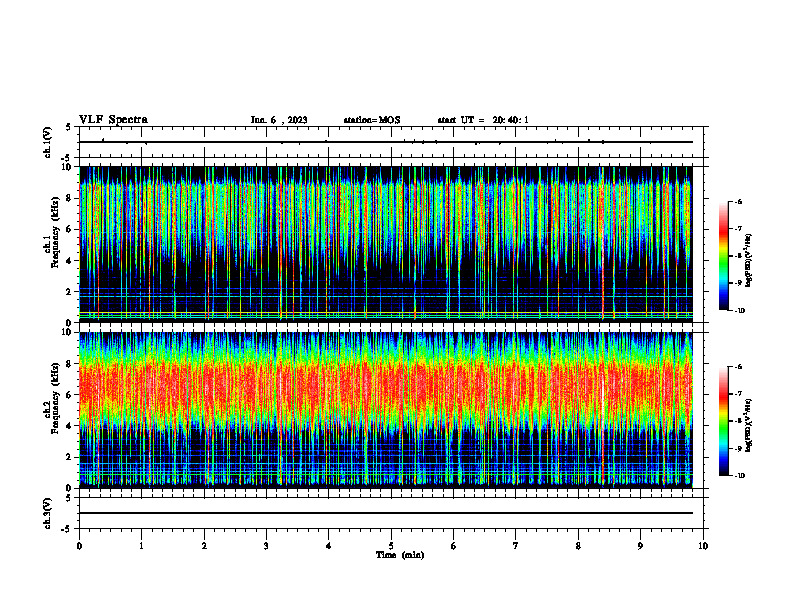Click the "VLF Spectra" plot title
This screenshot has height=612, width=792.
[113, 120]
